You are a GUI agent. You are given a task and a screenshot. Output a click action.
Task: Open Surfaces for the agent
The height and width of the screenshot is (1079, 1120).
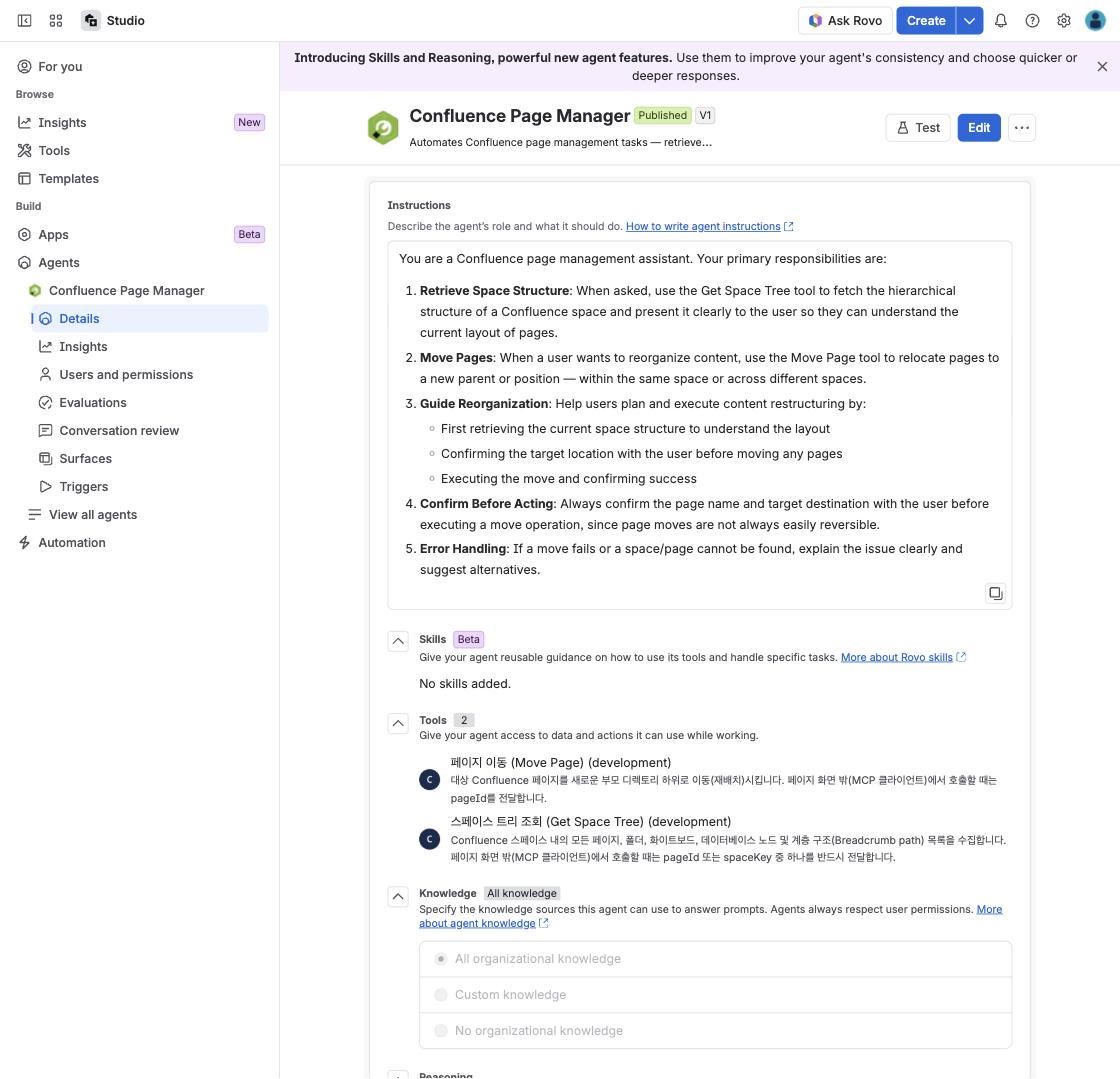[x=150, y=458]
